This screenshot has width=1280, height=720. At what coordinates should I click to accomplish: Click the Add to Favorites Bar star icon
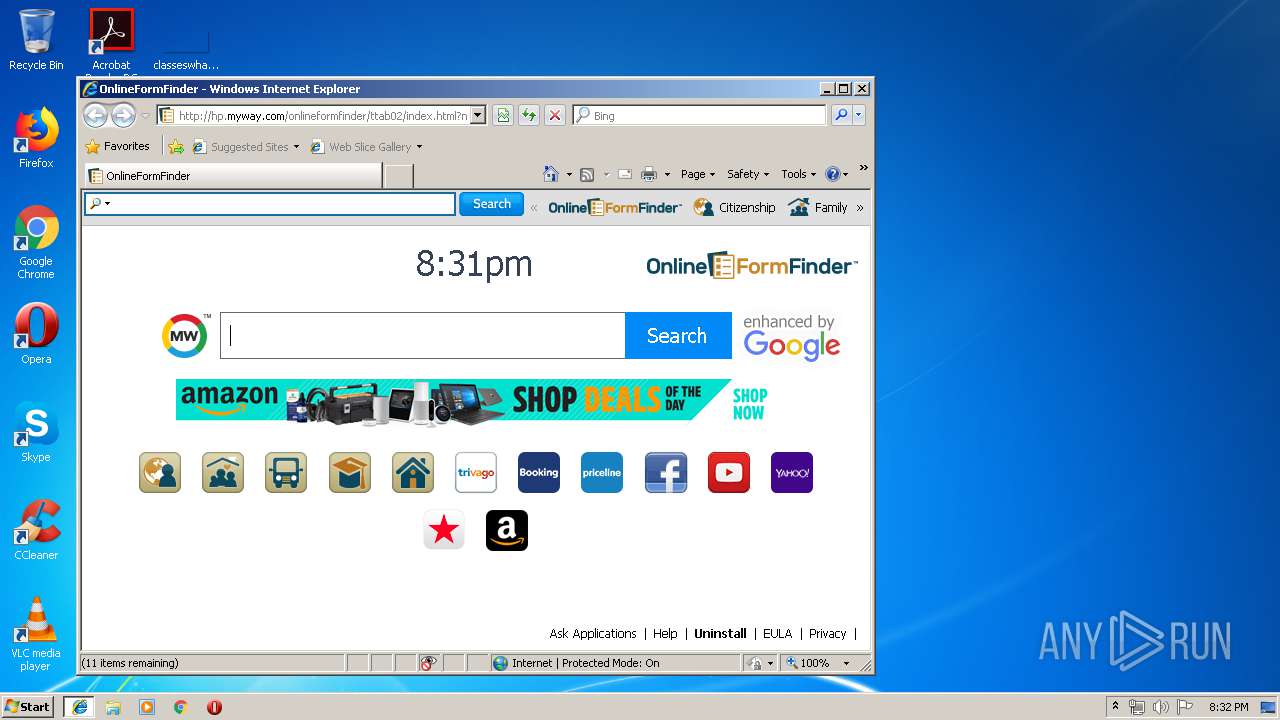[176, 146]
